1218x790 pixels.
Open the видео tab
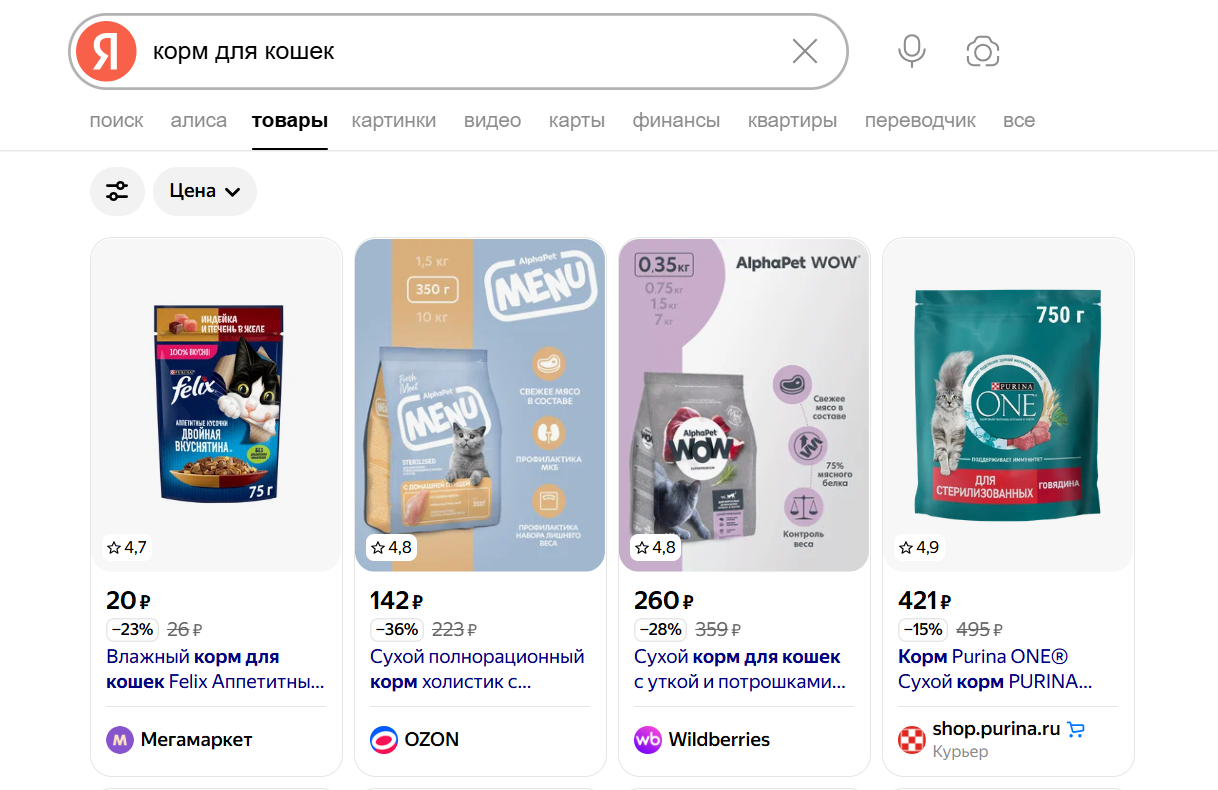pos(492,121)
